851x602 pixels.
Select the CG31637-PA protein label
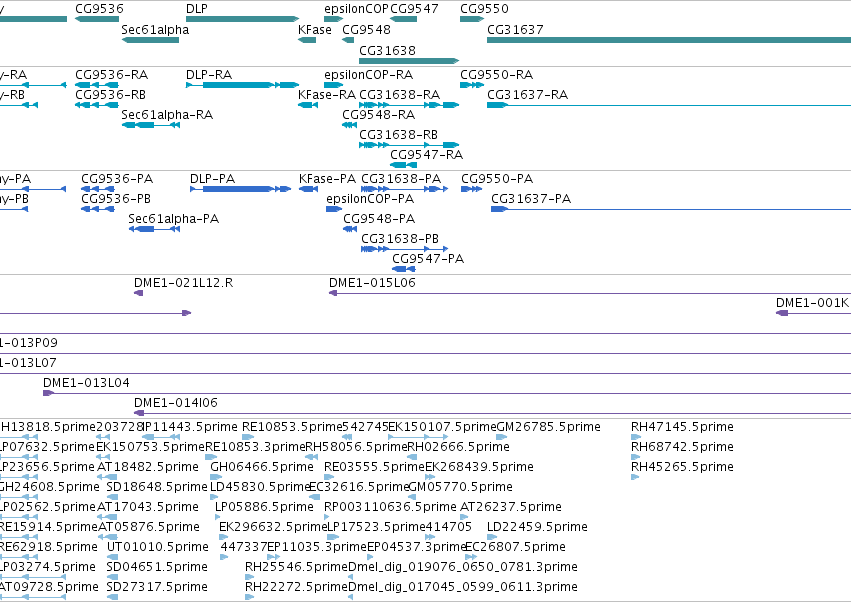pyautogui.click(x=531, y=199)
